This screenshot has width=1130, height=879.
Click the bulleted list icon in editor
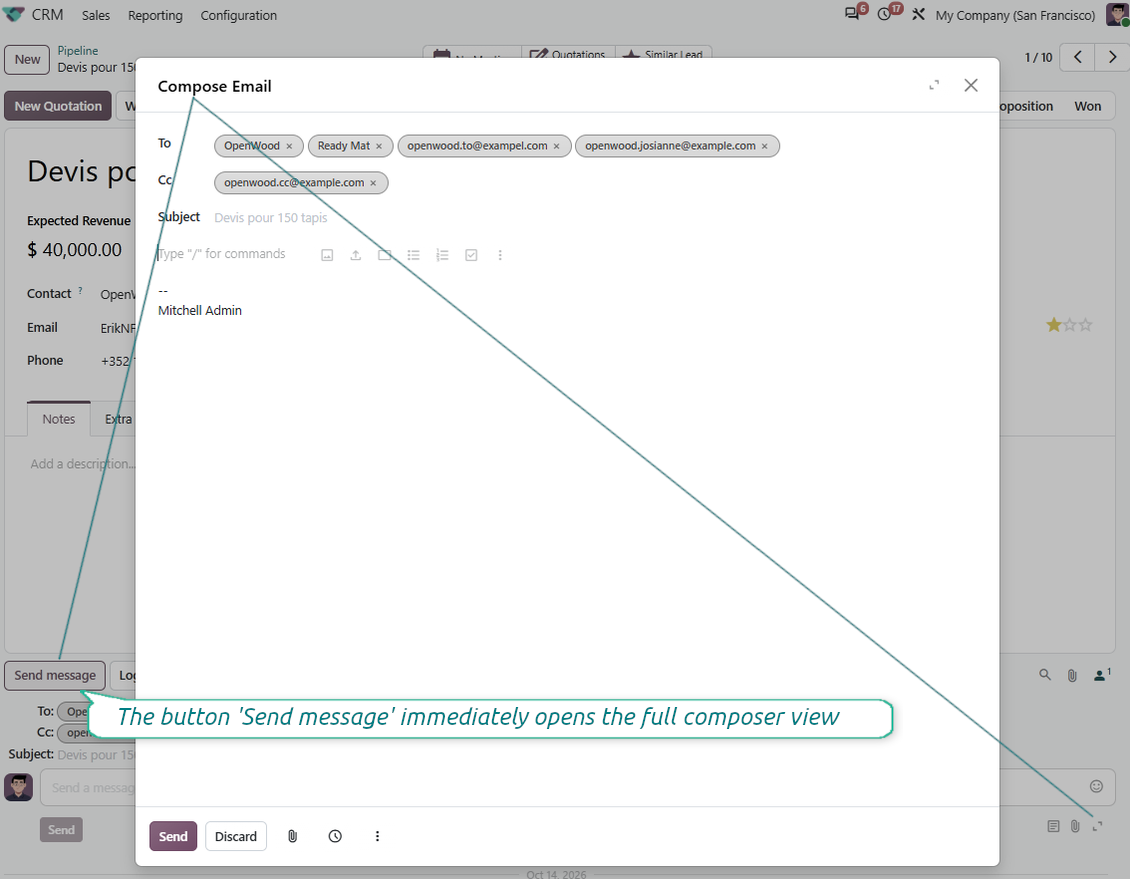tap(414, 255)
